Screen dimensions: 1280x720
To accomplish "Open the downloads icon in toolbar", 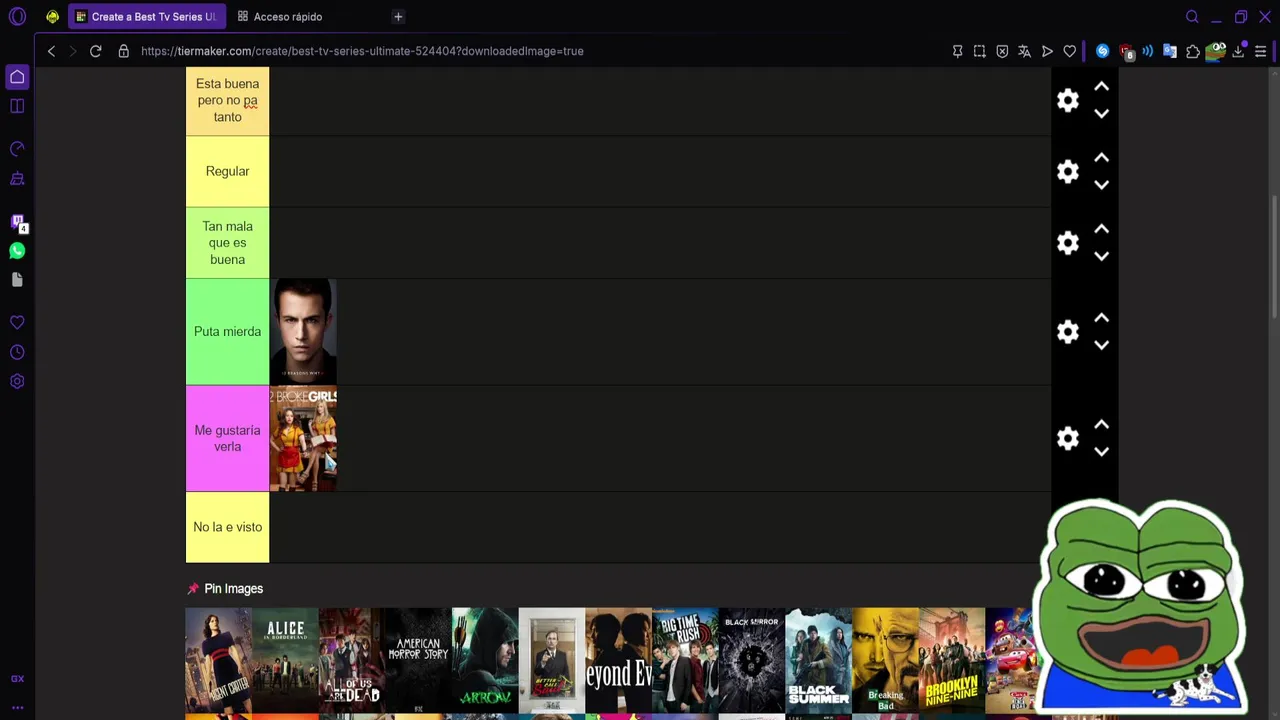I will (x=1238, y=51).
